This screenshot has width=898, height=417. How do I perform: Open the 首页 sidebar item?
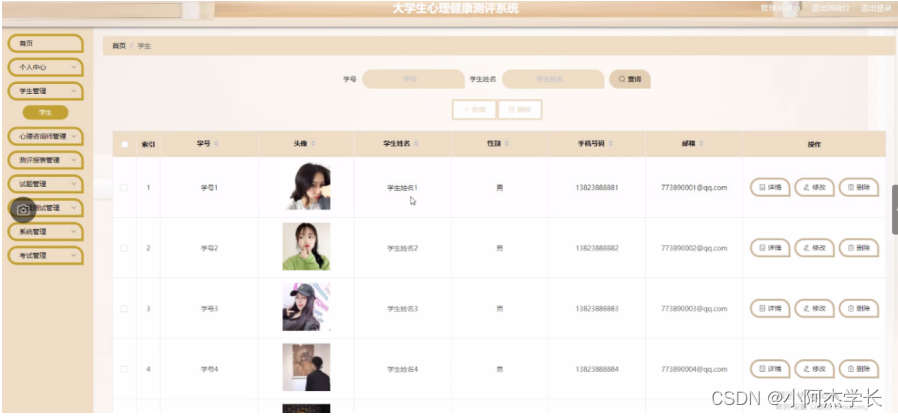point(45,43)
